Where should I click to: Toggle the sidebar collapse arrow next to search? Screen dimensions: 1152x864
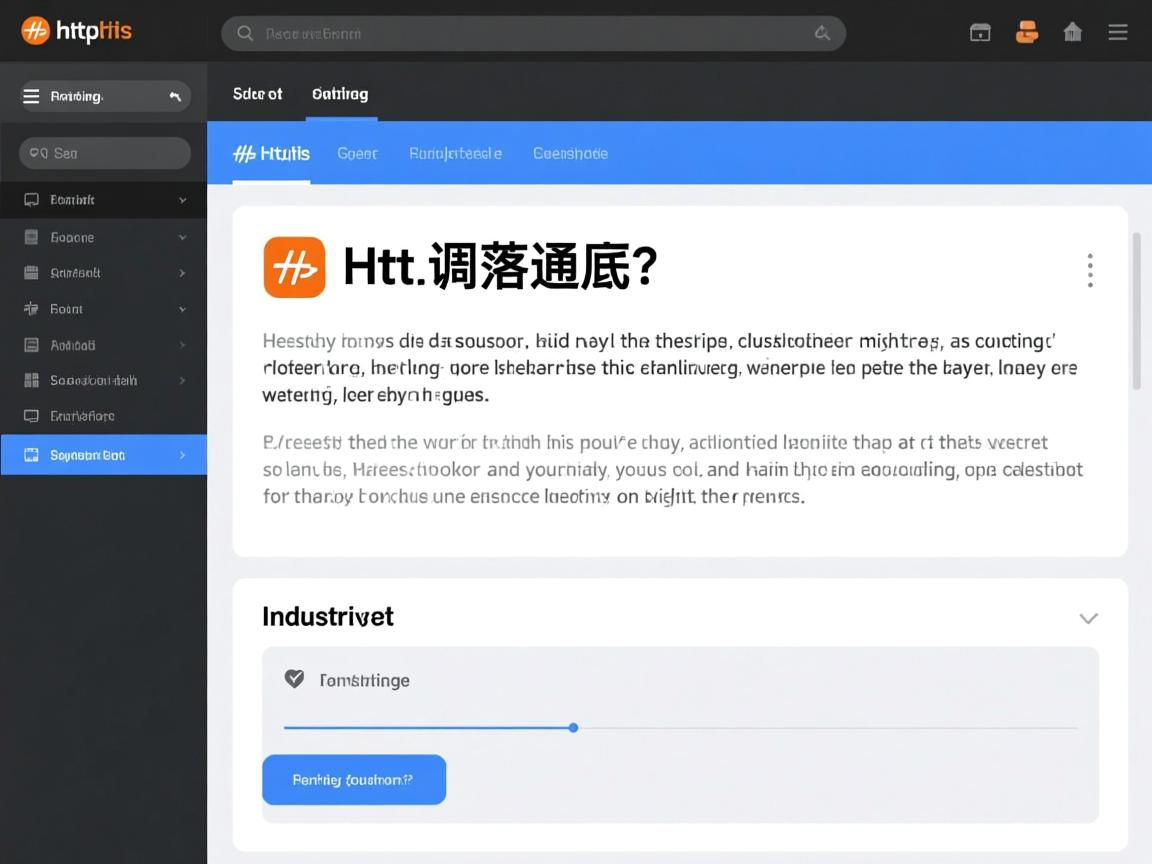174,95
